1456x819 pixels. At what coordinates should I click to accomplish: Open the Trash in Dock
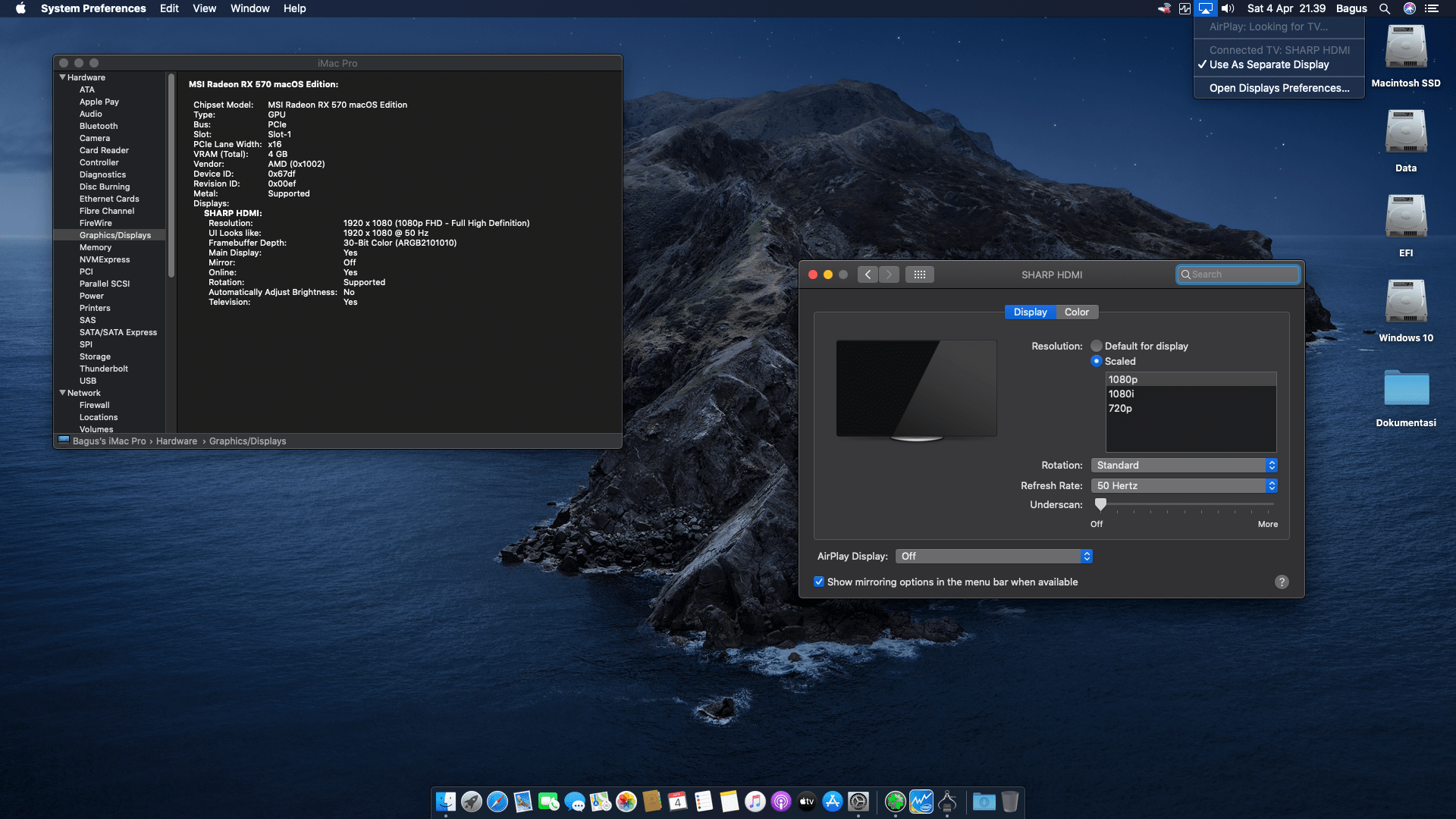(x=1010, y=802)
